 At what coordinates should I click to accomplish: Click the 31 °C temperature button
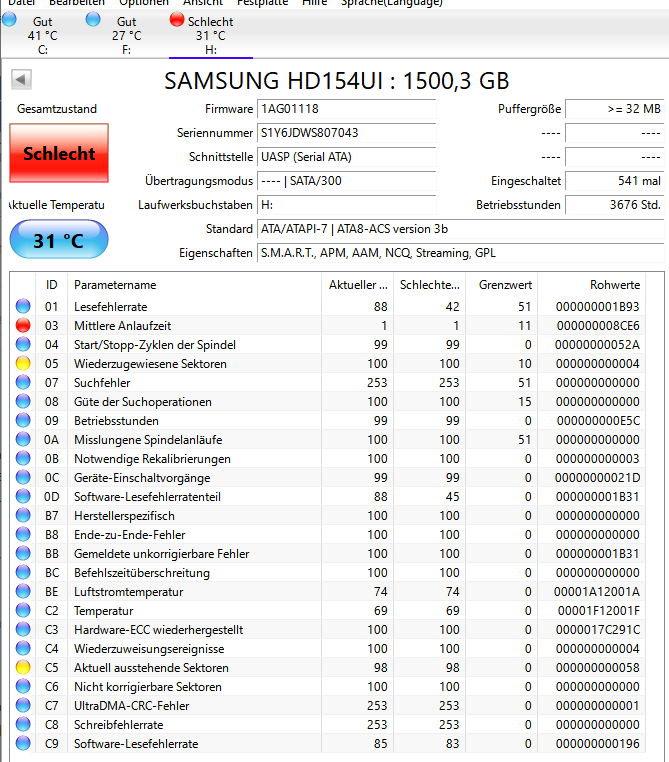pos(59,239)
